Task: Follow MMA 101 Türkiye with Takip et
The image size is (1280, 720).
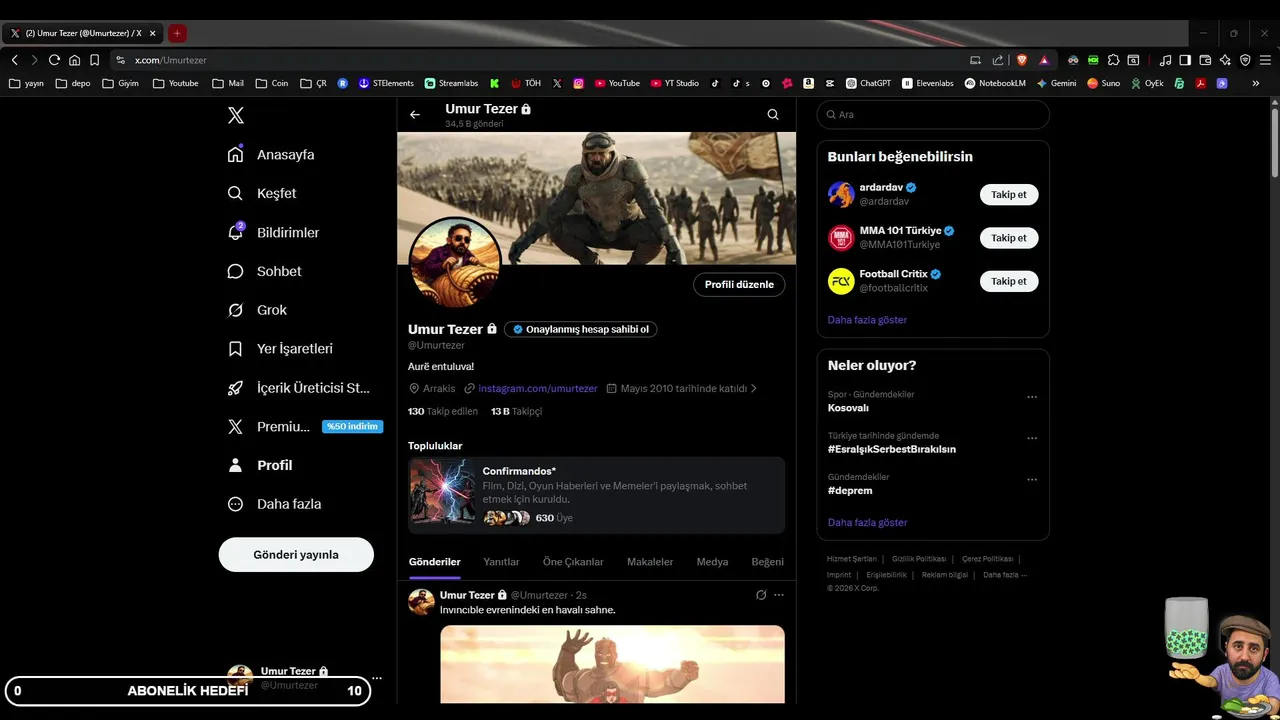Action: (x=1009, y=238)
